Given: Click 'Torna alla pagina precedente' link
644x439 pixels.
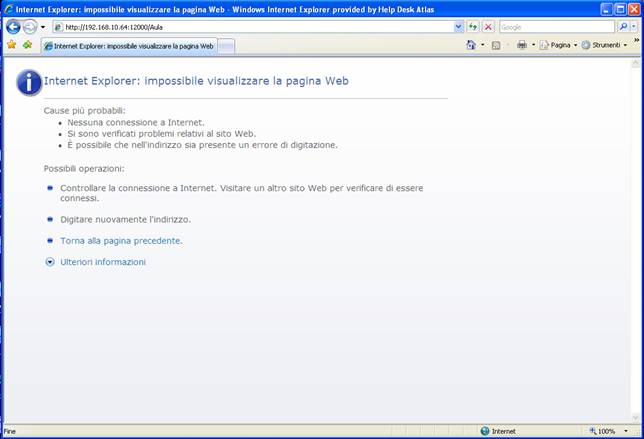Looking at the screenshot, I should pos(121,241).
